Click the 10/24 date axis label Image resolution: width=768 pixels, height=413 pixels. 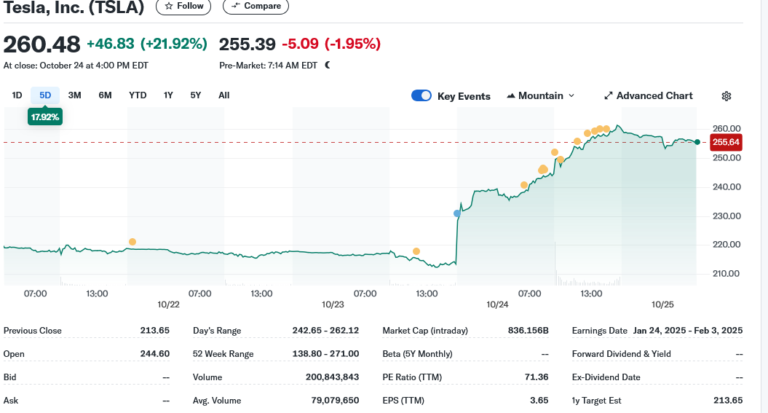497,305
